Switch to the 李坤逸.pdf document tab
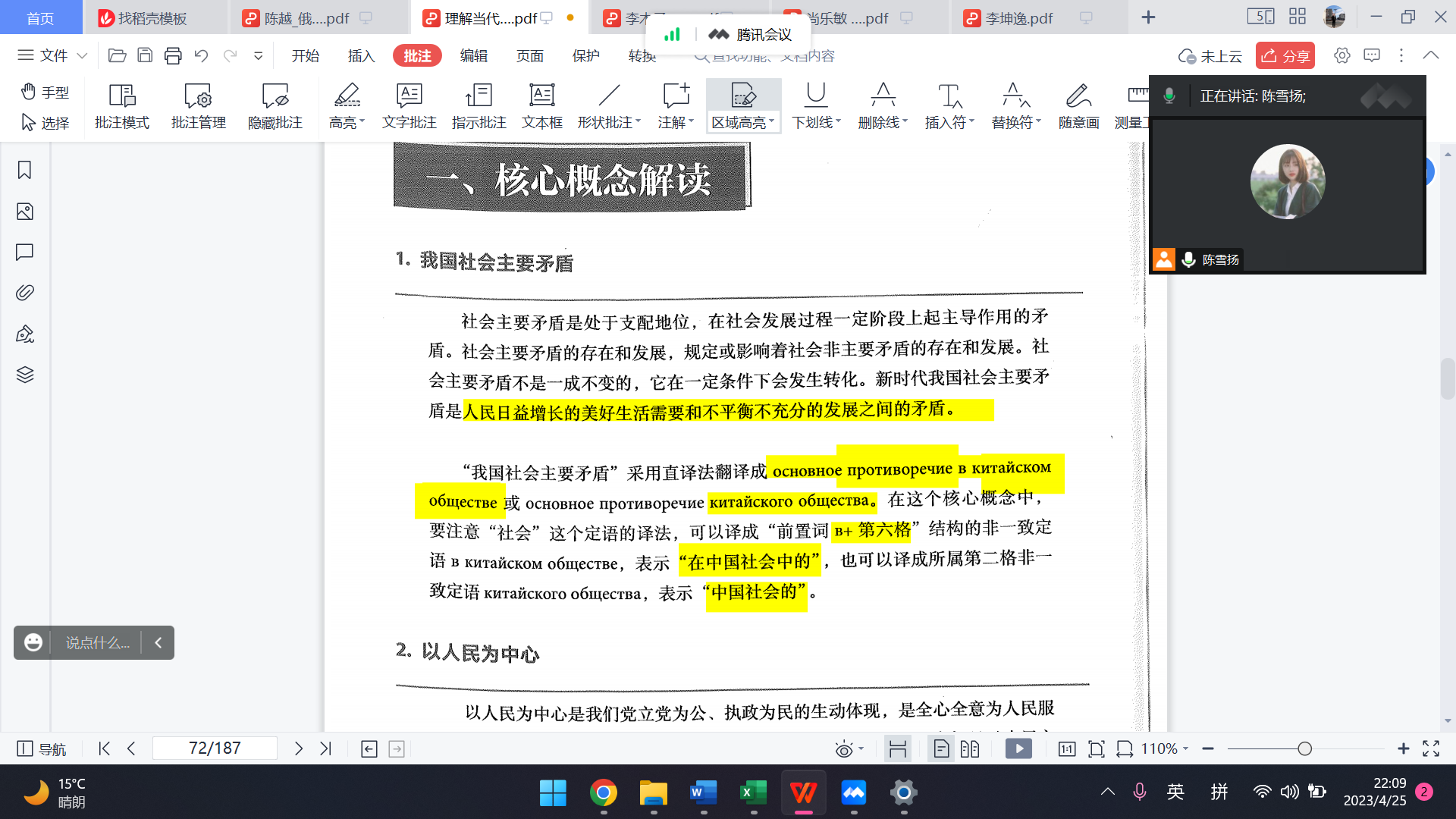Viewport: 1456px width, 819px height. 1018,17
